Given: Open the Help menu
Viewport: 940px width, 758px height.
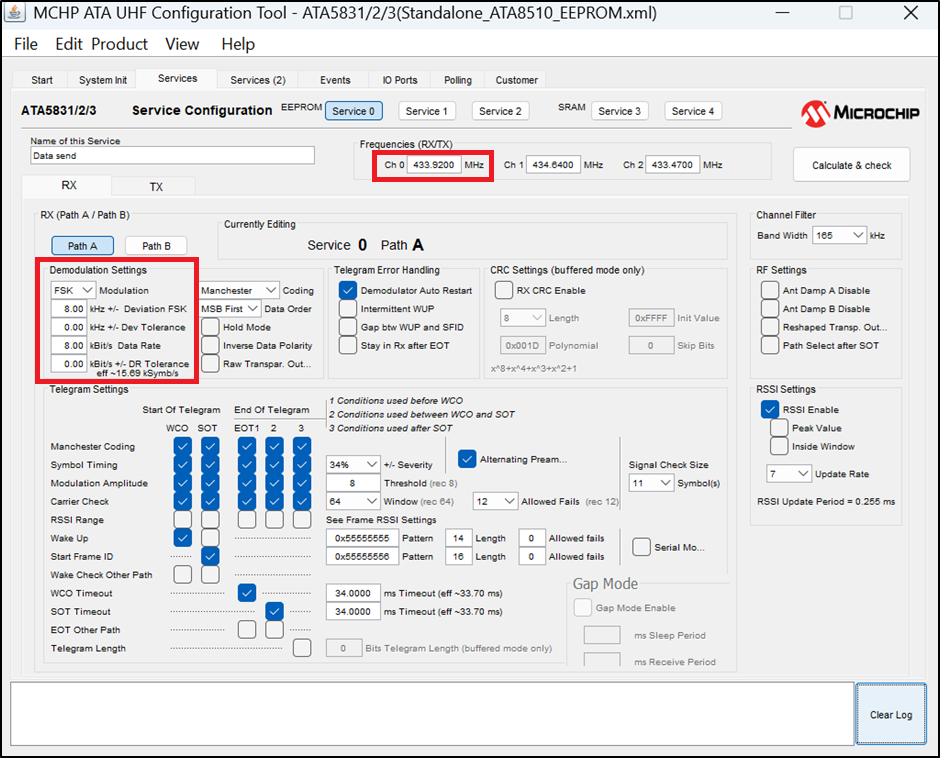Looking at the screenshot, I should click(238, 44).
